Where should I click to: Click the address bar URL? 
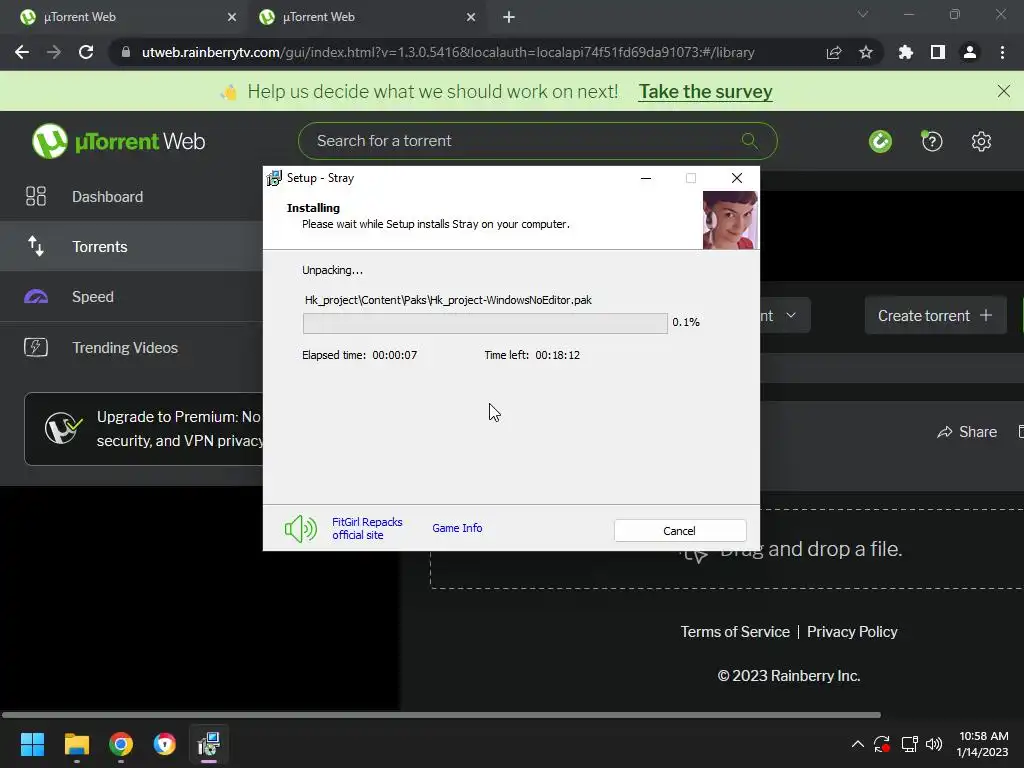click(x=448, y=52)
